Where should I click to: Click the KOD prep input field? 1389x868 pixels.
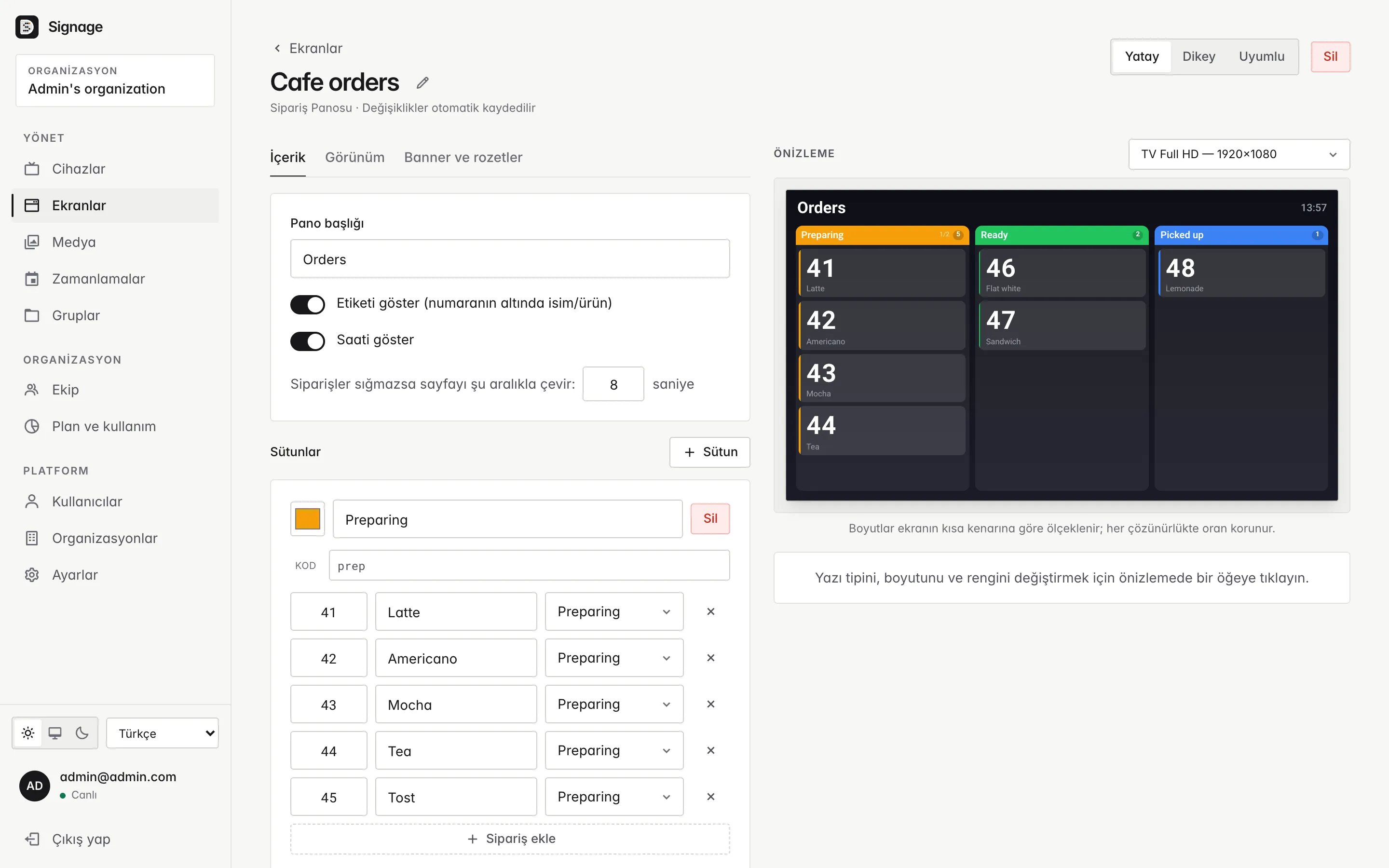pos(529,566)
